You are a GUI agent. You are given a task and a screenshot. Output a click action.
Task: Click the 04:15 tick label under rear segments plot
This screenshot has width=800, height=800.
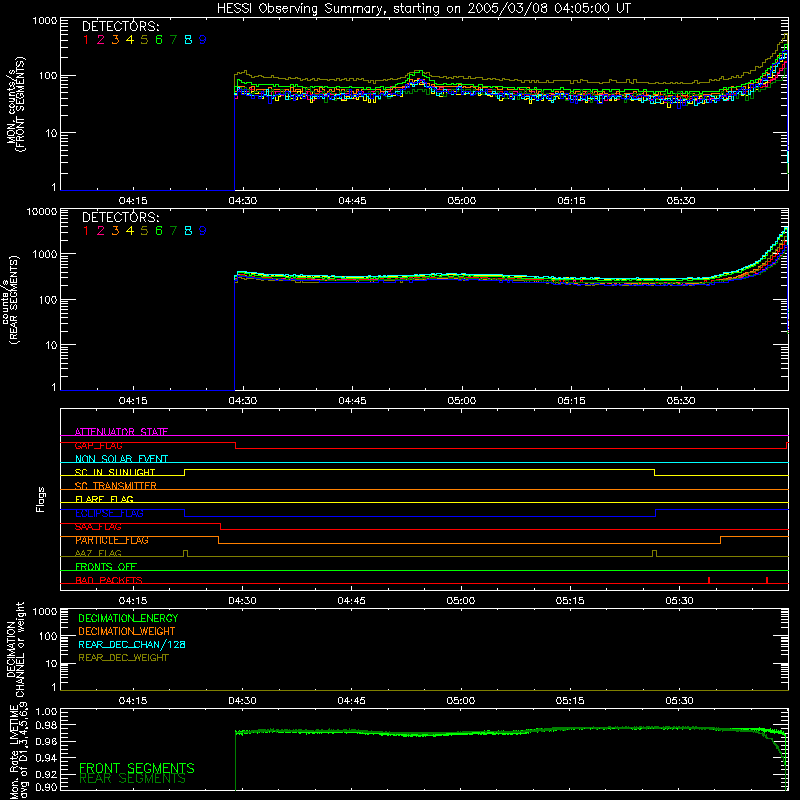(x=133, y=401)
